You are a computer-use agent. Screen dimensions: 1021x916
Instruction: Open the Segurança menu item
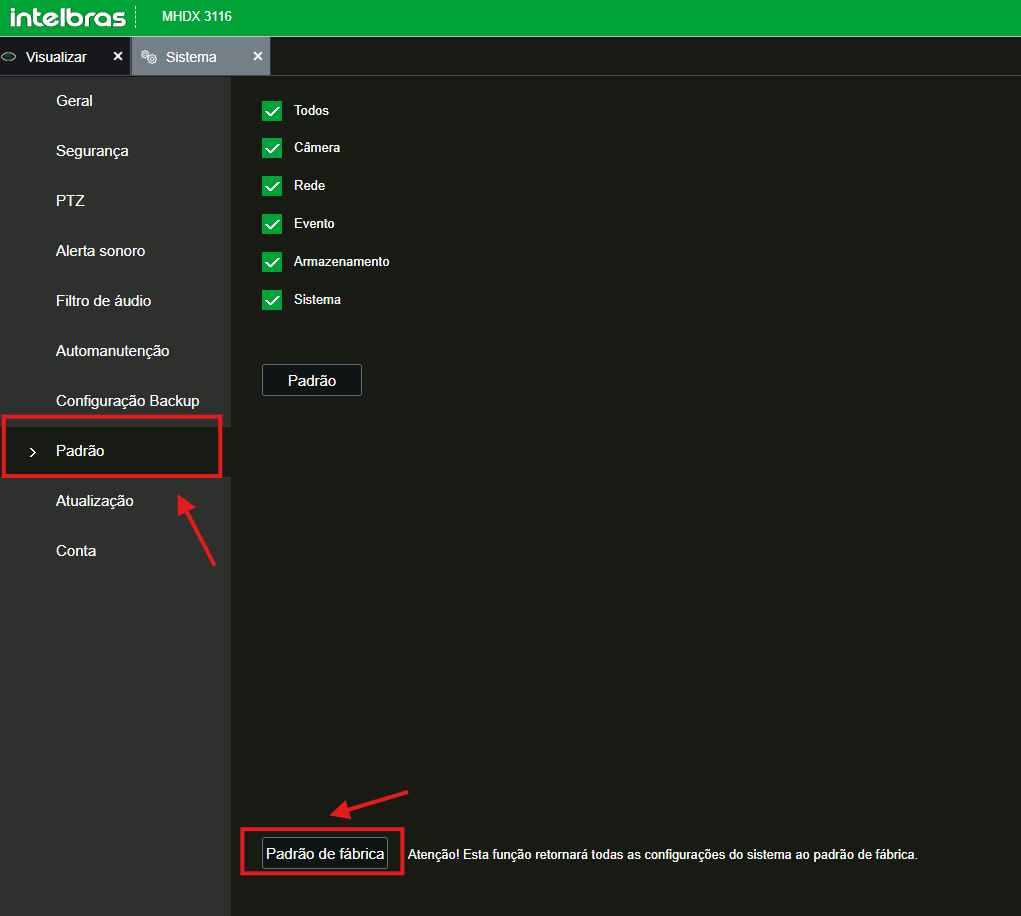click(92, 151)
